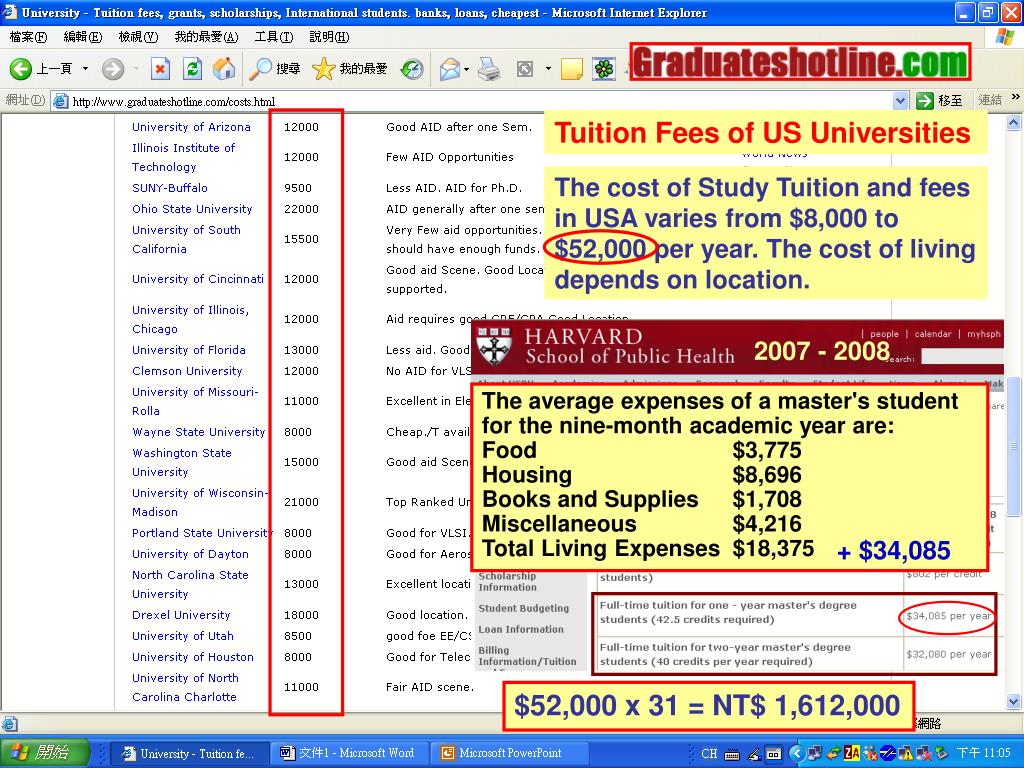The height and width of the screenshot is (768, 1024).
Task: Open the 編輯(E) menu
Action: (83, 37)
